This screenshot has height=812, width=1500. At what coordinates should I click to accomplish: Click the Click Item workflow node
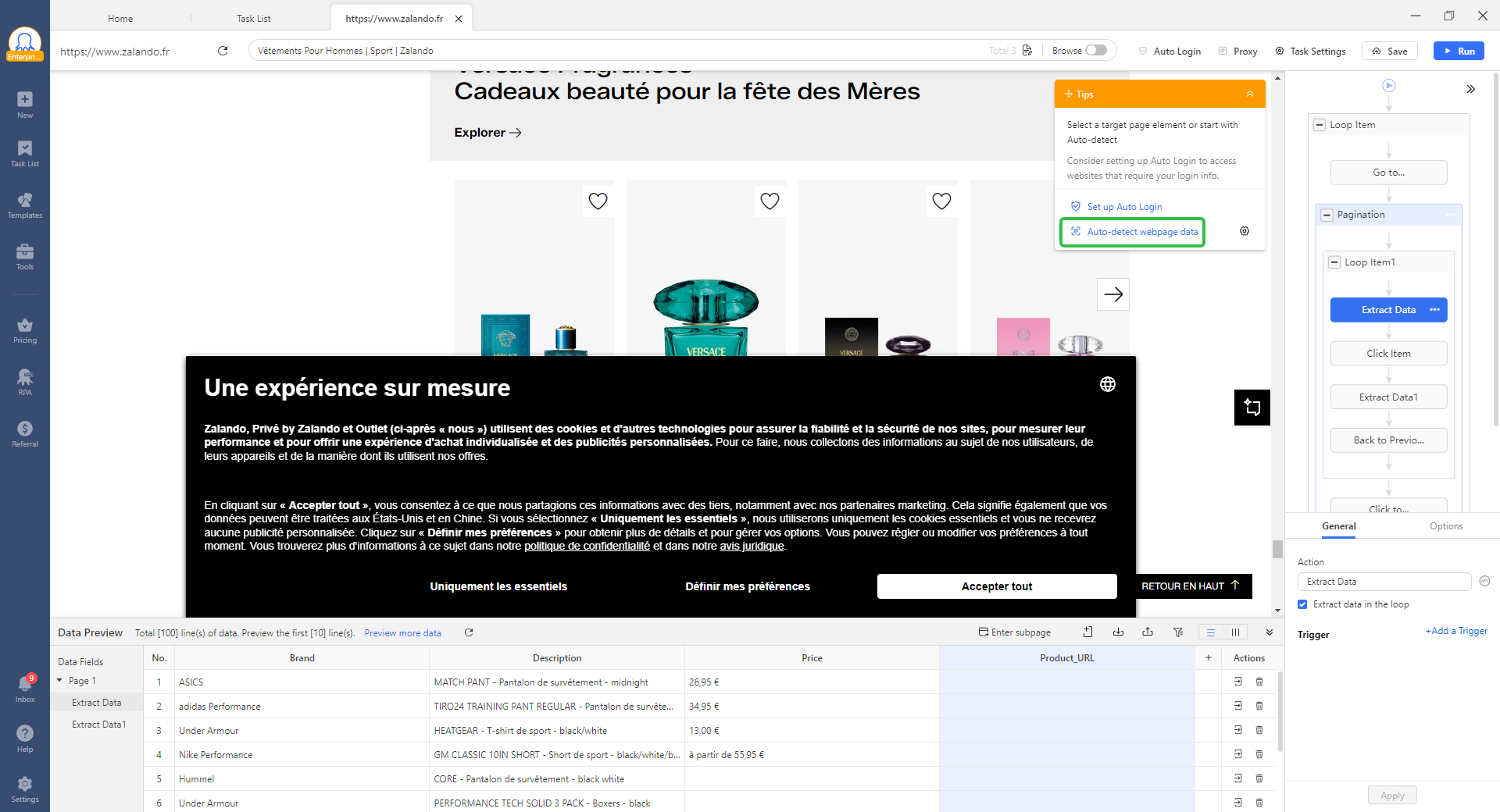click(x=1389, y=354)
